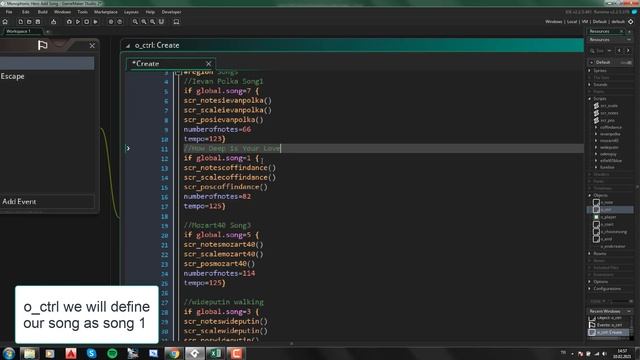Image resolution: width=640 pixels, height=360 pixels.
Task: Open Build menu
Action: 42,12
